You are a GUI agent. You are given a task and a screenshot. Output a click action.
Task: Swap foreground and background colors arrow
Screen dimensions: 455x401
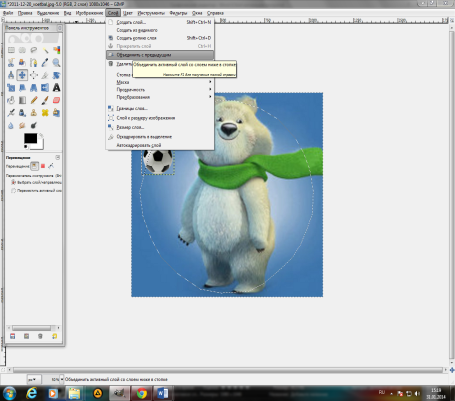point(41,136)
